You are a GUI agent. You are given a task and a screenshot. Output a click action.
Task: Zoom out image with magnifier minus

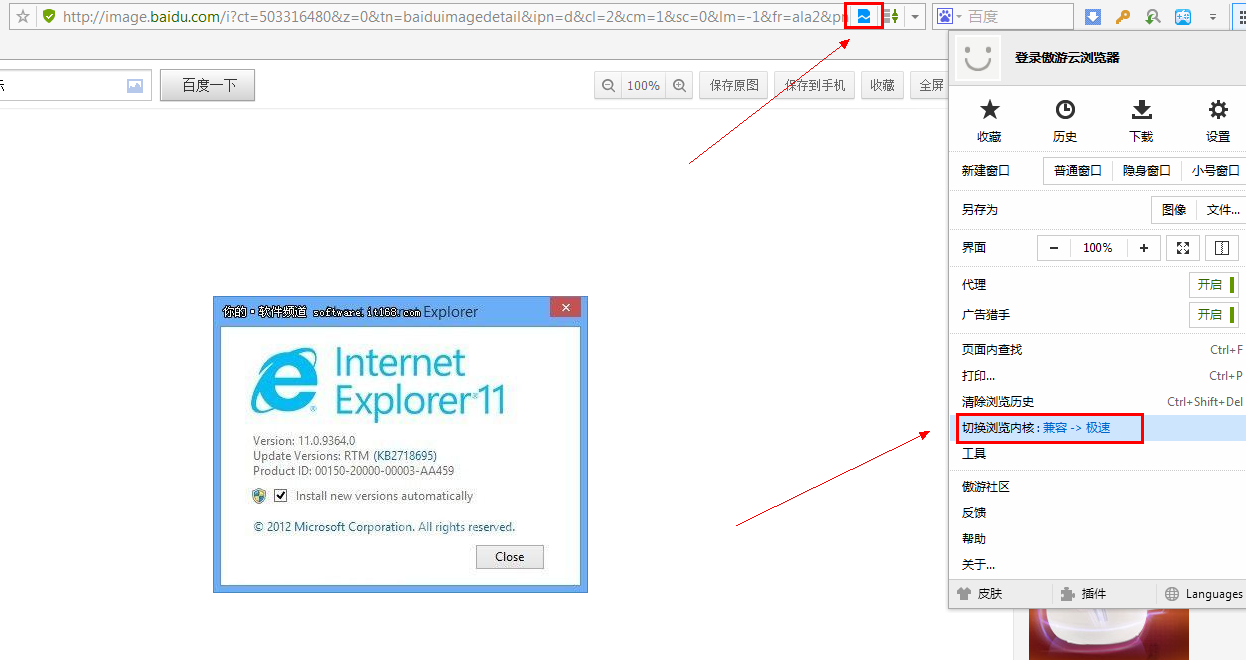tap(608, 86)
